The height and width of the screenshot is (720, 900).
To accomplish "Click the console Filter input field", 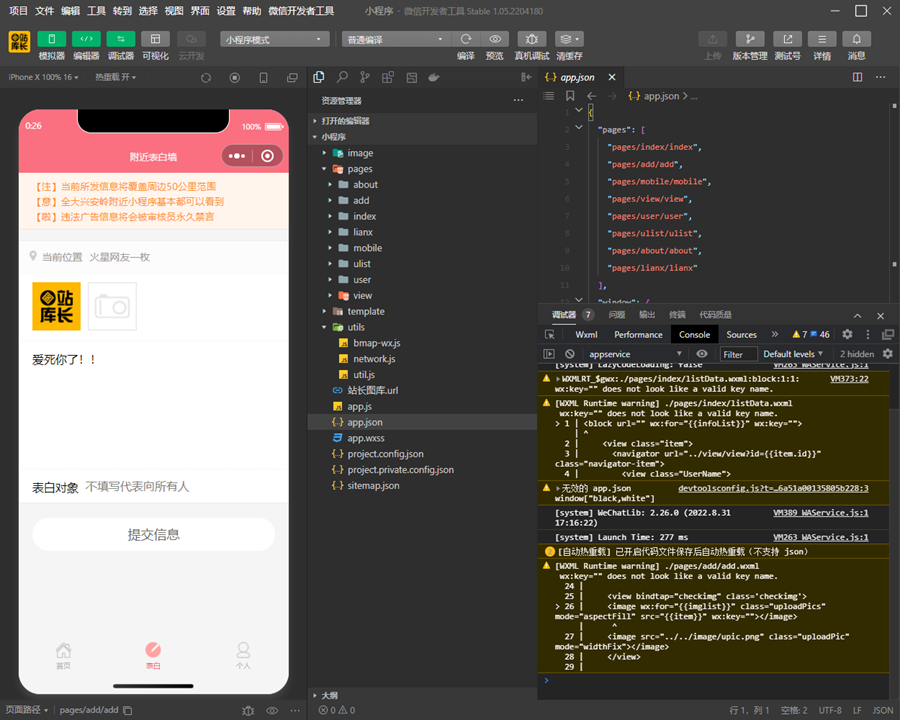I will point(739,354).
